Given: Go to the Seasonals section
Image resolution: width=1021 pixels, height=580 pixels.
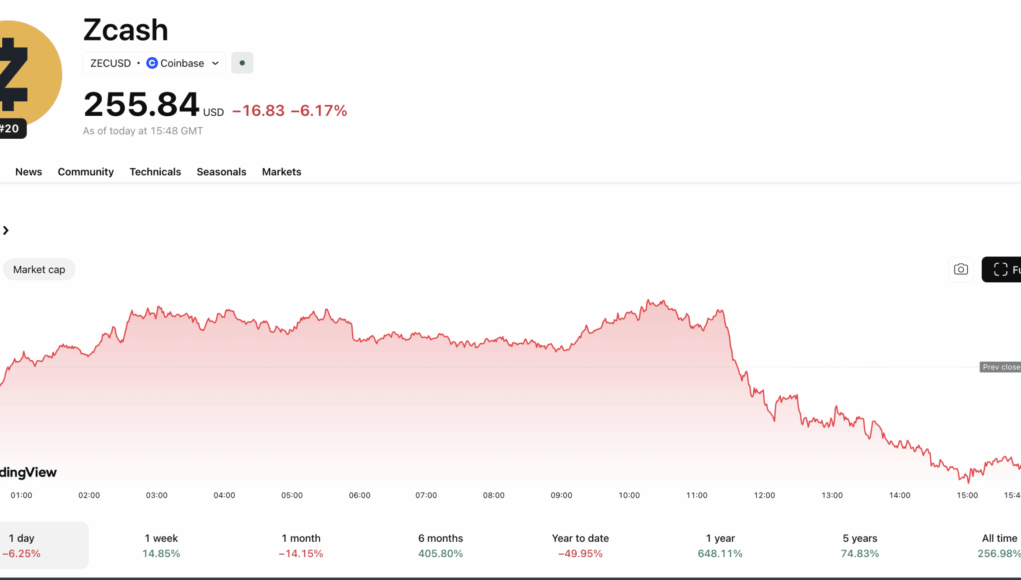Looking at the screenshot, I should [x=221, y=172].
